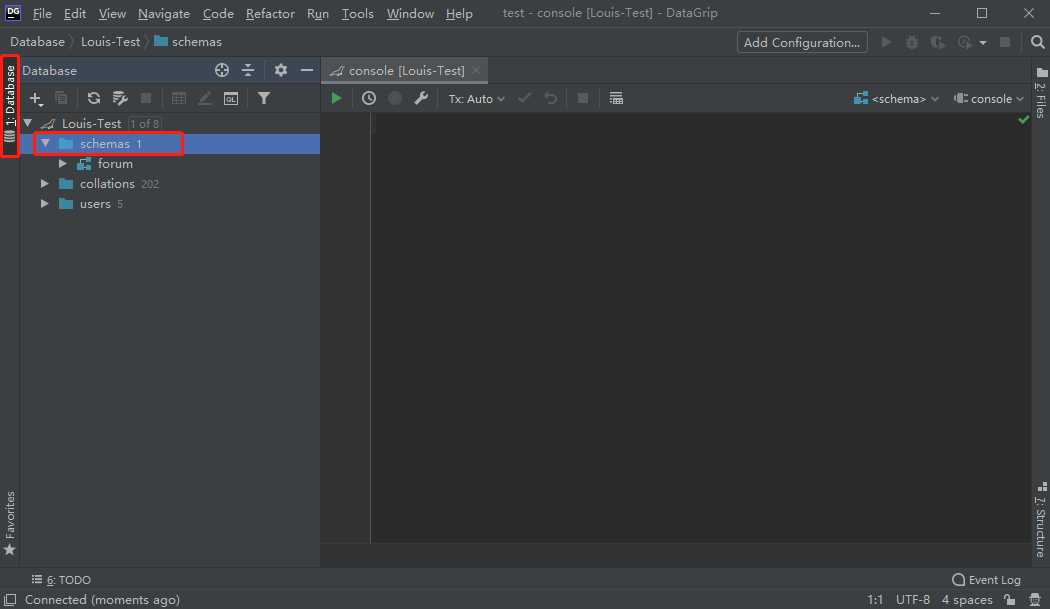
Task: Click the Rollback undo icon
Action: click(x=550, y=98)
